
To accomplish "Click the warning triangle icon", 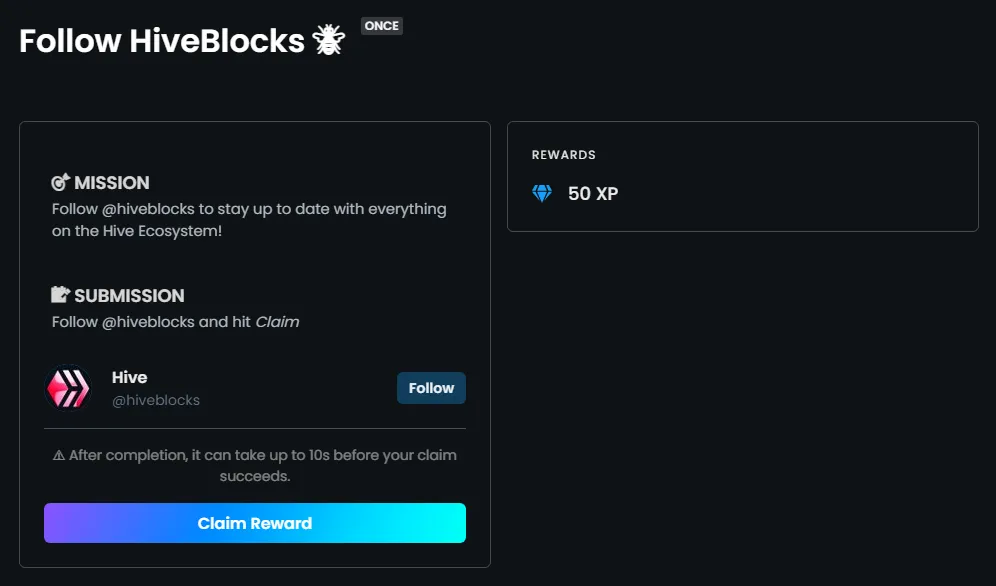I will point(59,455).
